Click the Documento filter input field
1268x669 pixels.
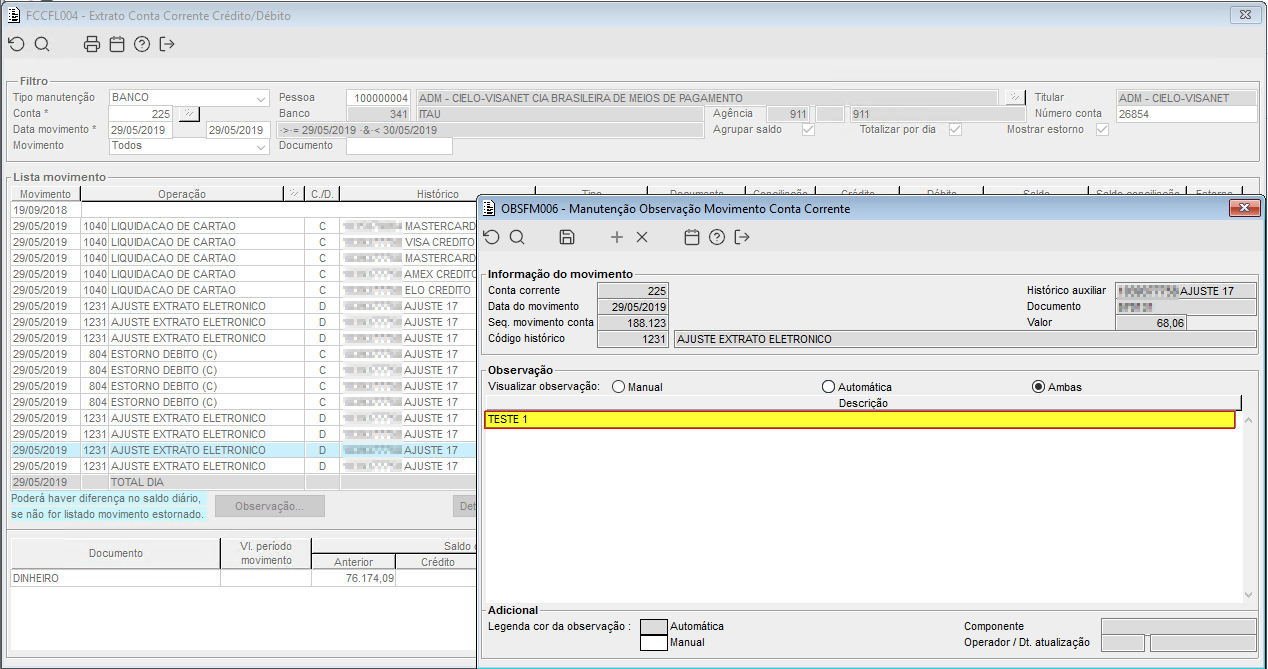(399, 146)
